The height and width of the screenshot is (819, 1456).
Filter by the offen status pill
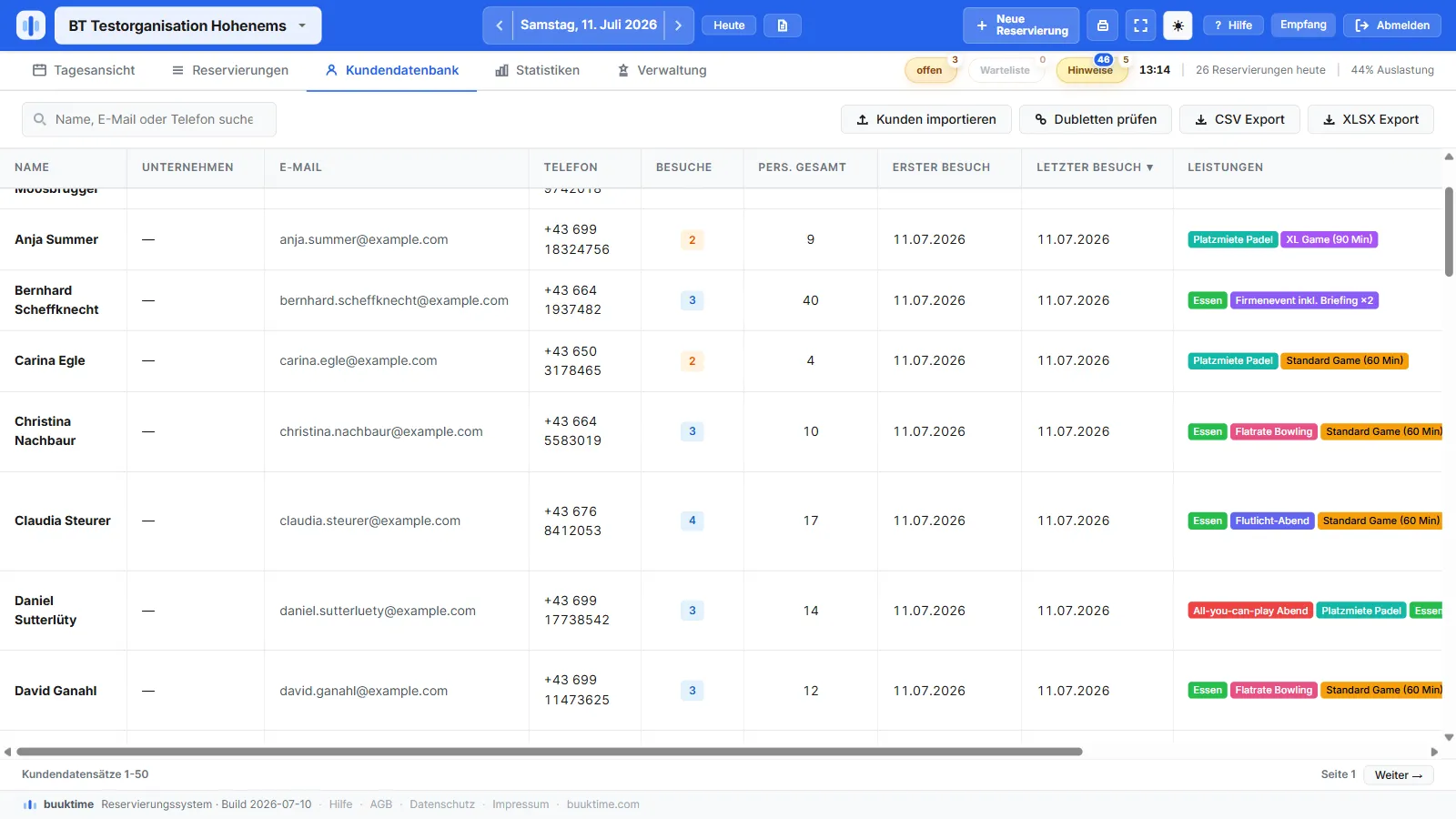tap(929, 70)
